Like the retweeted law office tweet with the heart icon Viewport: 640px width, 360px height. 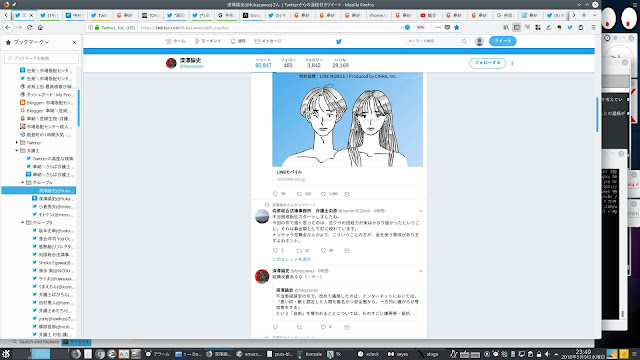pyautogui.click(x=323, y=251)
